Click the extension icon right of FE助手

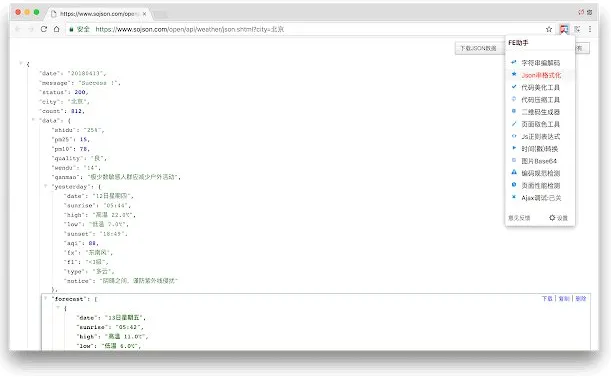click(577, 29)
